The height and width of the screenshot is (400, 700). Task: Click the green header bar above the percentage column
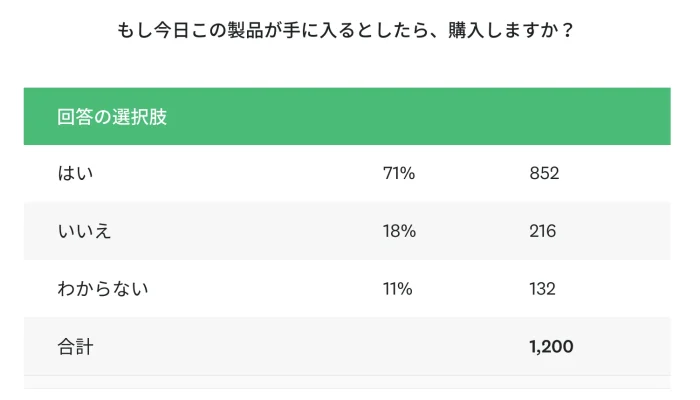pyautogui.click(x=398, y=117)
